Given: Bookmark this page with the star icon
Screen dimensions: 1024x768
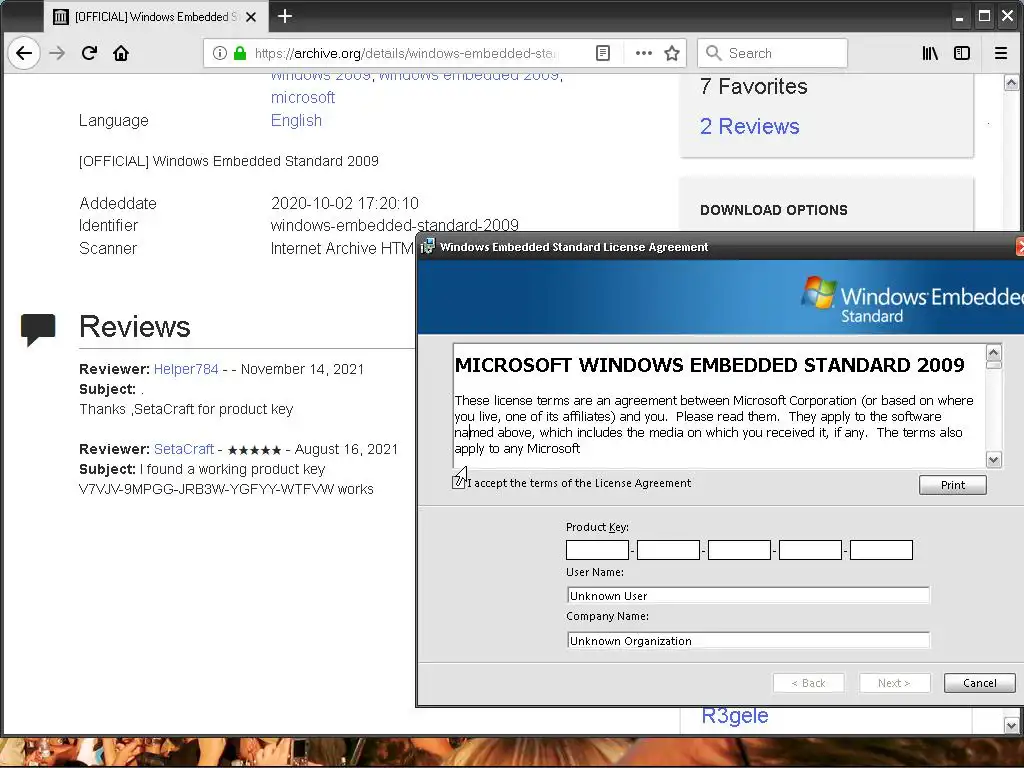Looking at the screenshot, I should tap(672, 53).
